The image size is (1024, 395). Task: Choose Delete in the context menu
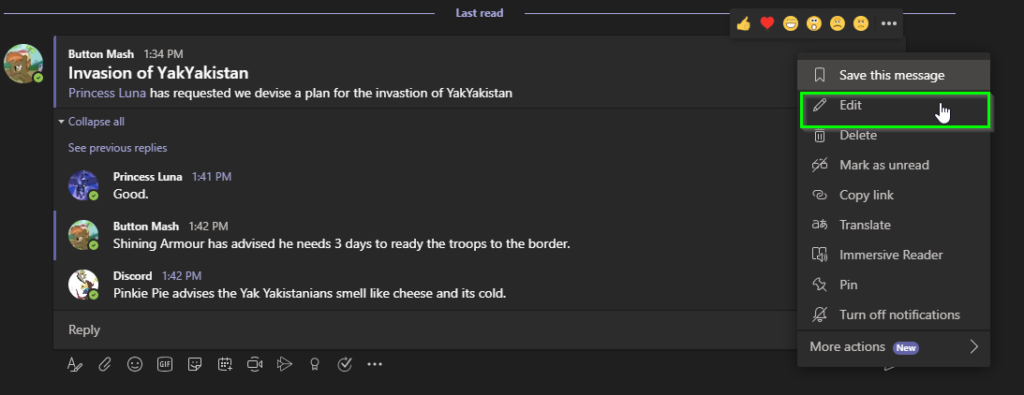tap(893, 135)
